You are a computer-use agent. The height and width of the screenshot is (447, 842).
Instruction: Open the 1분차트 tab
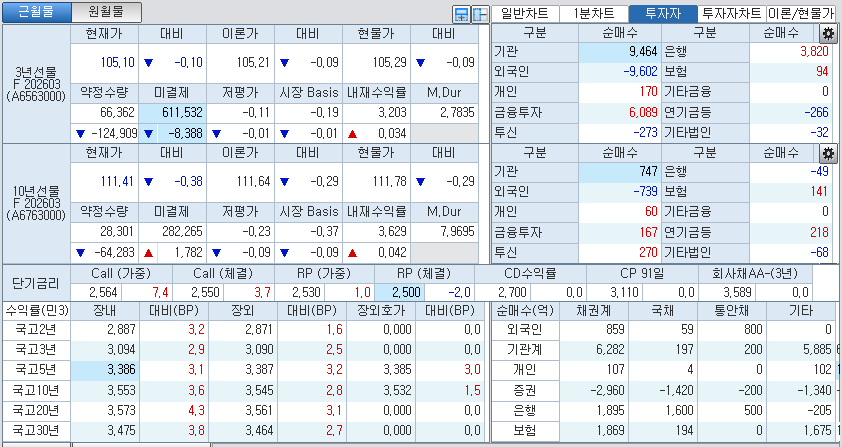[594, 13]
